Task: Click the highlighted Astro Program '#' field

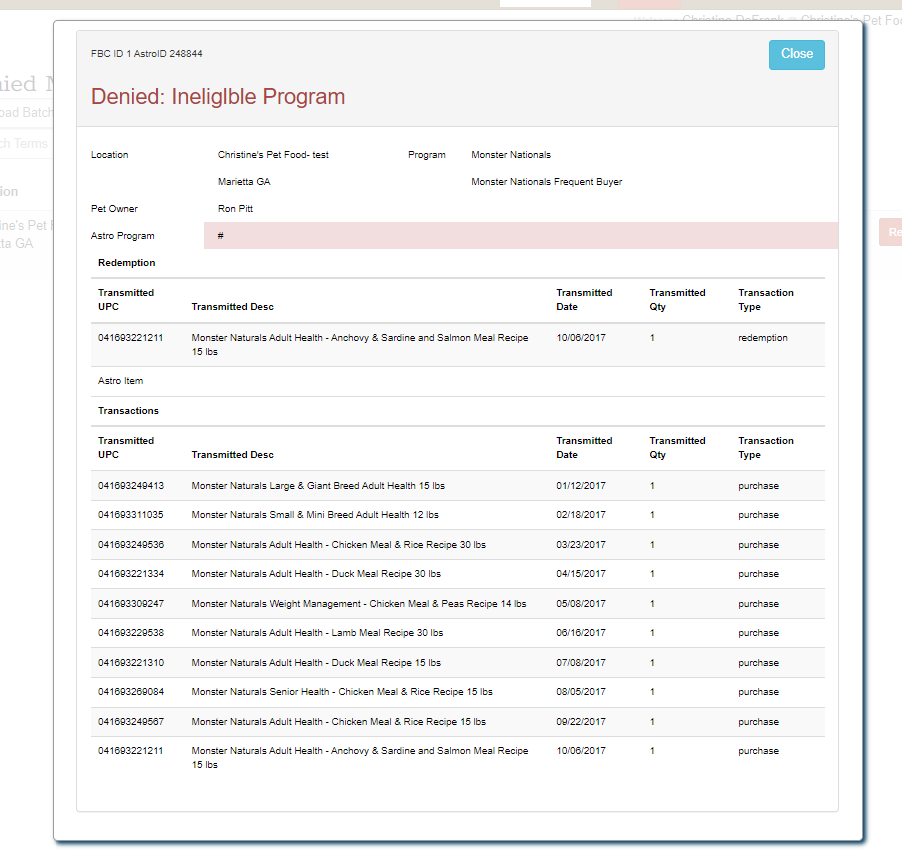Action: tap(521, 235)
